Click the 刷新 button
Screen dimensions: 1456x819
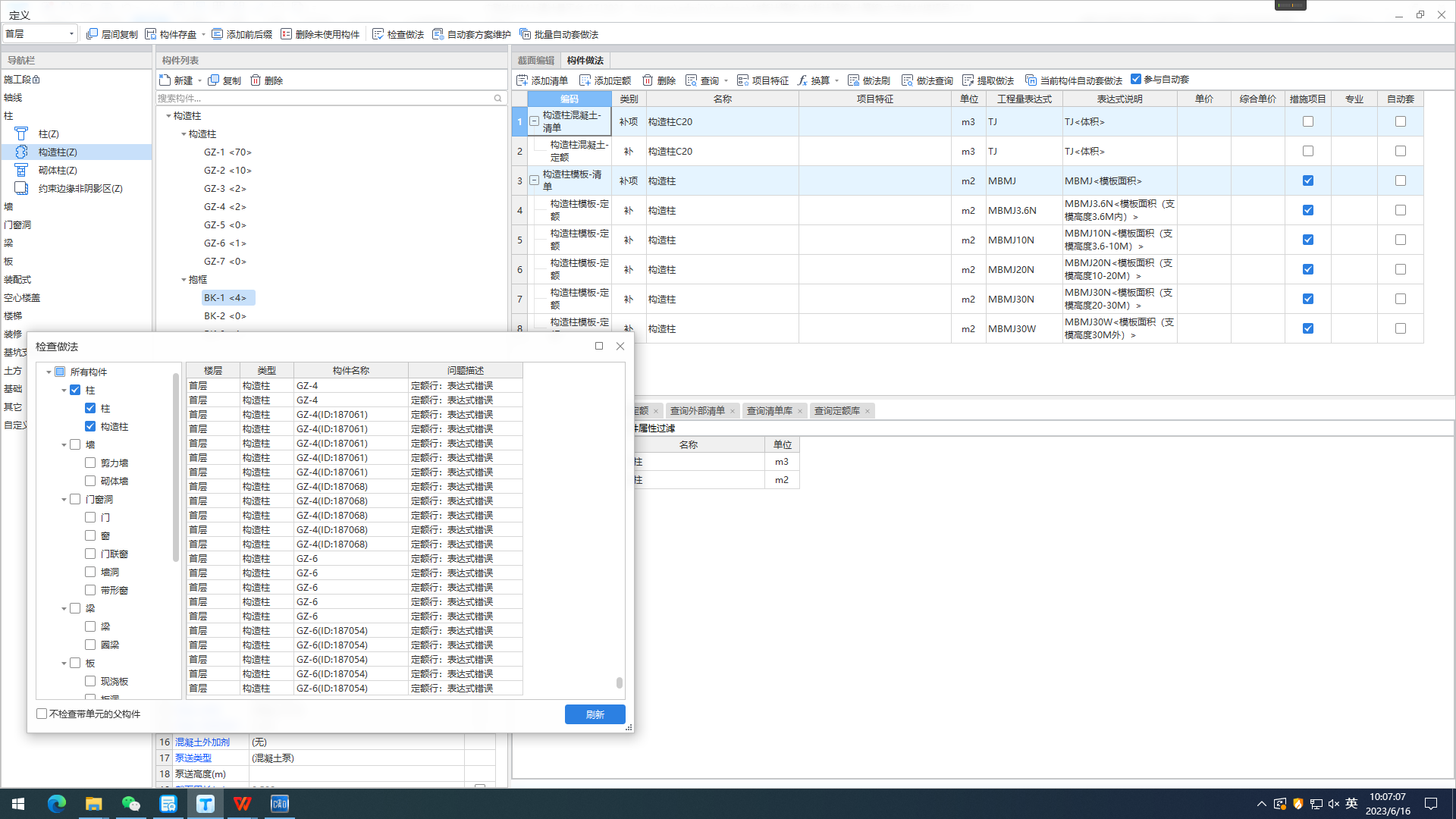pos(595,714)
